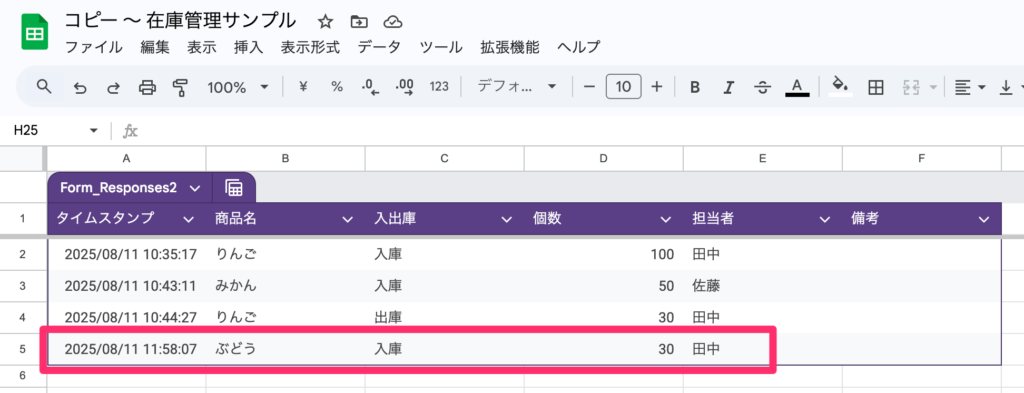The height and width of the screenshot is (393, 1024).
Task: Activate the paint format tool
Action: 180,87
